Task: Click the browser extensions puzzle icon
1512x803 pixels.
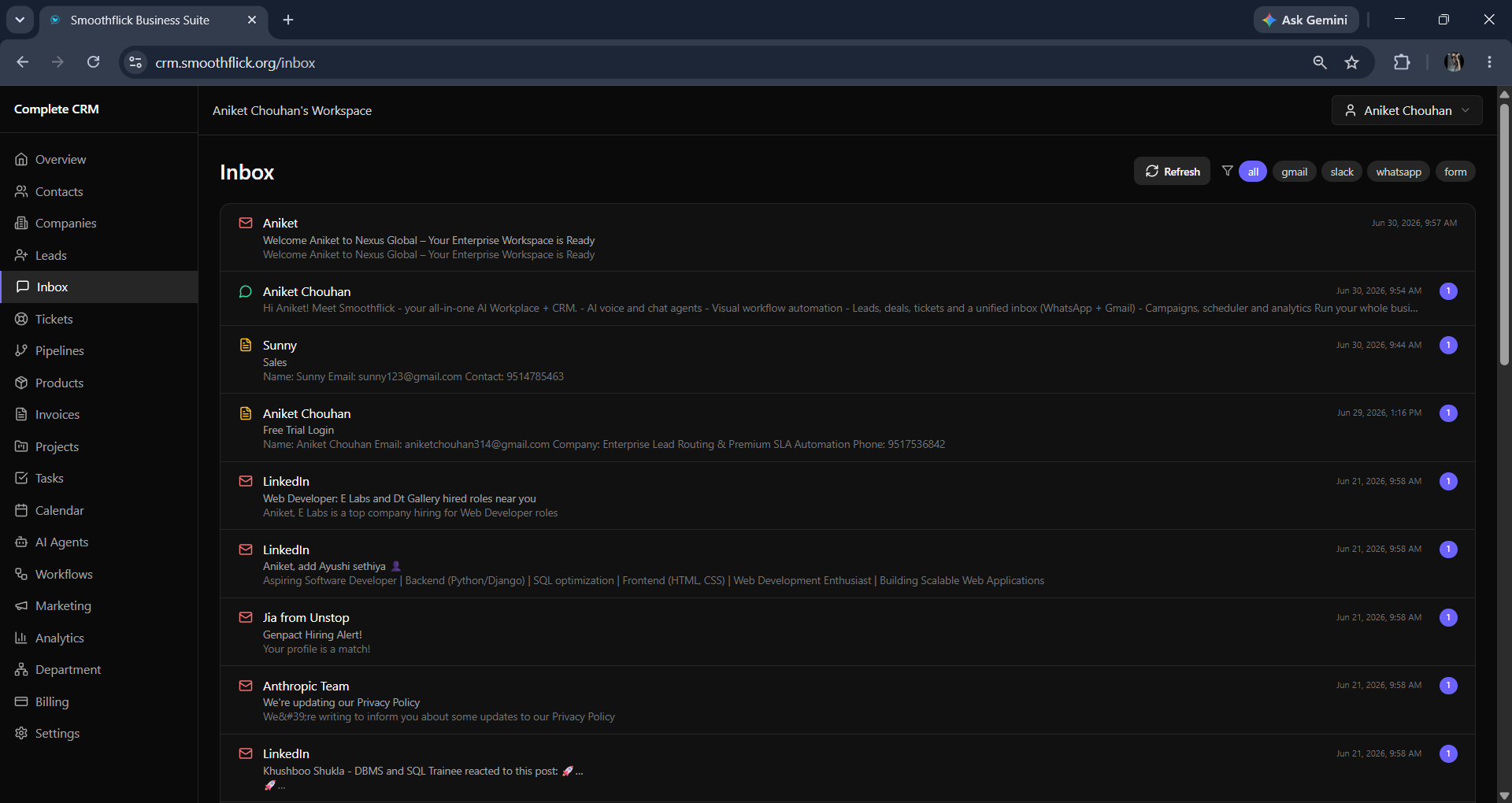Action: coord(1402,62)
